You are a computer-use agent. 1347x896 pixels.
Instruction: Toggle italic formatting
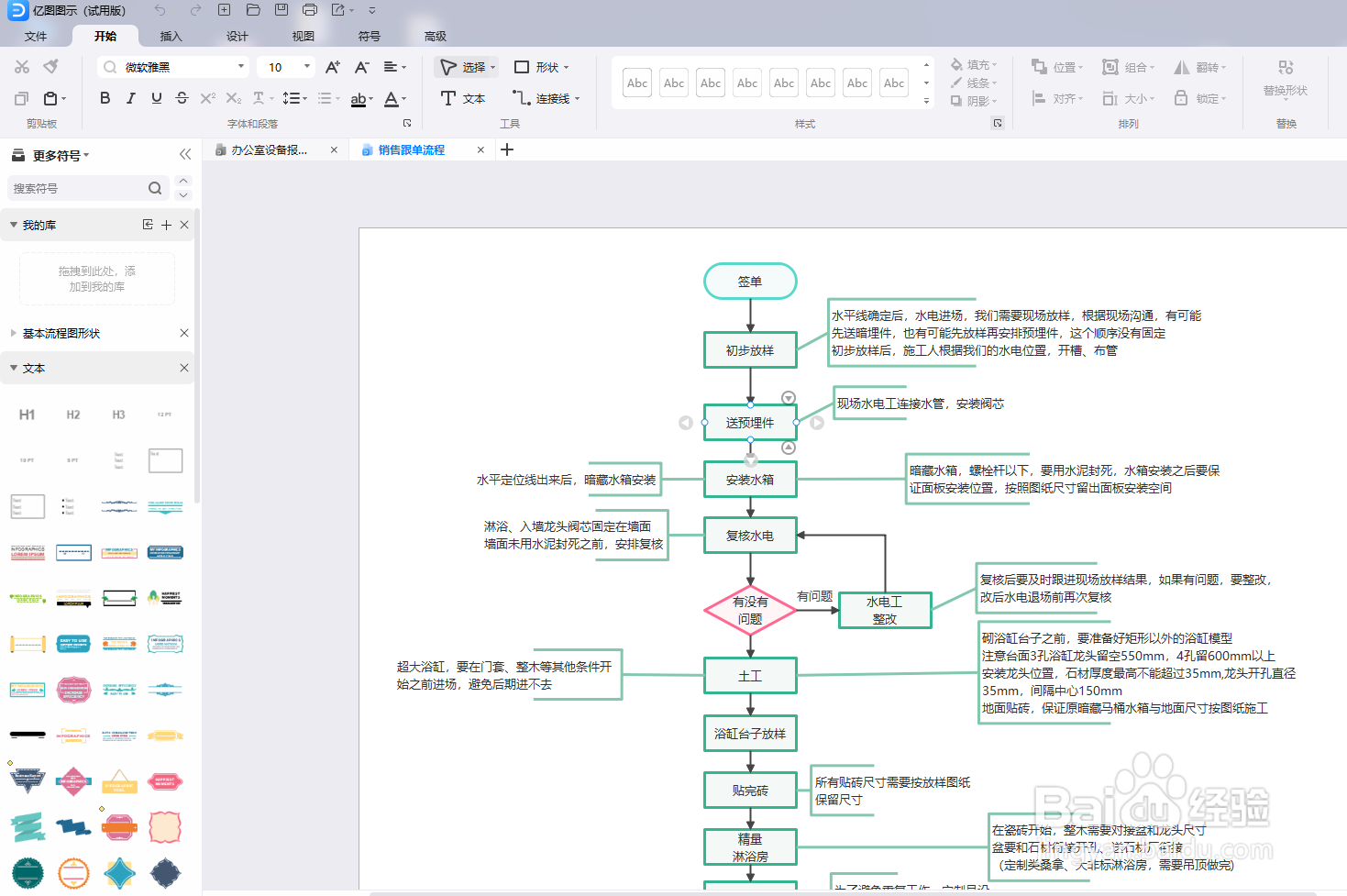(x=130, y=97)
